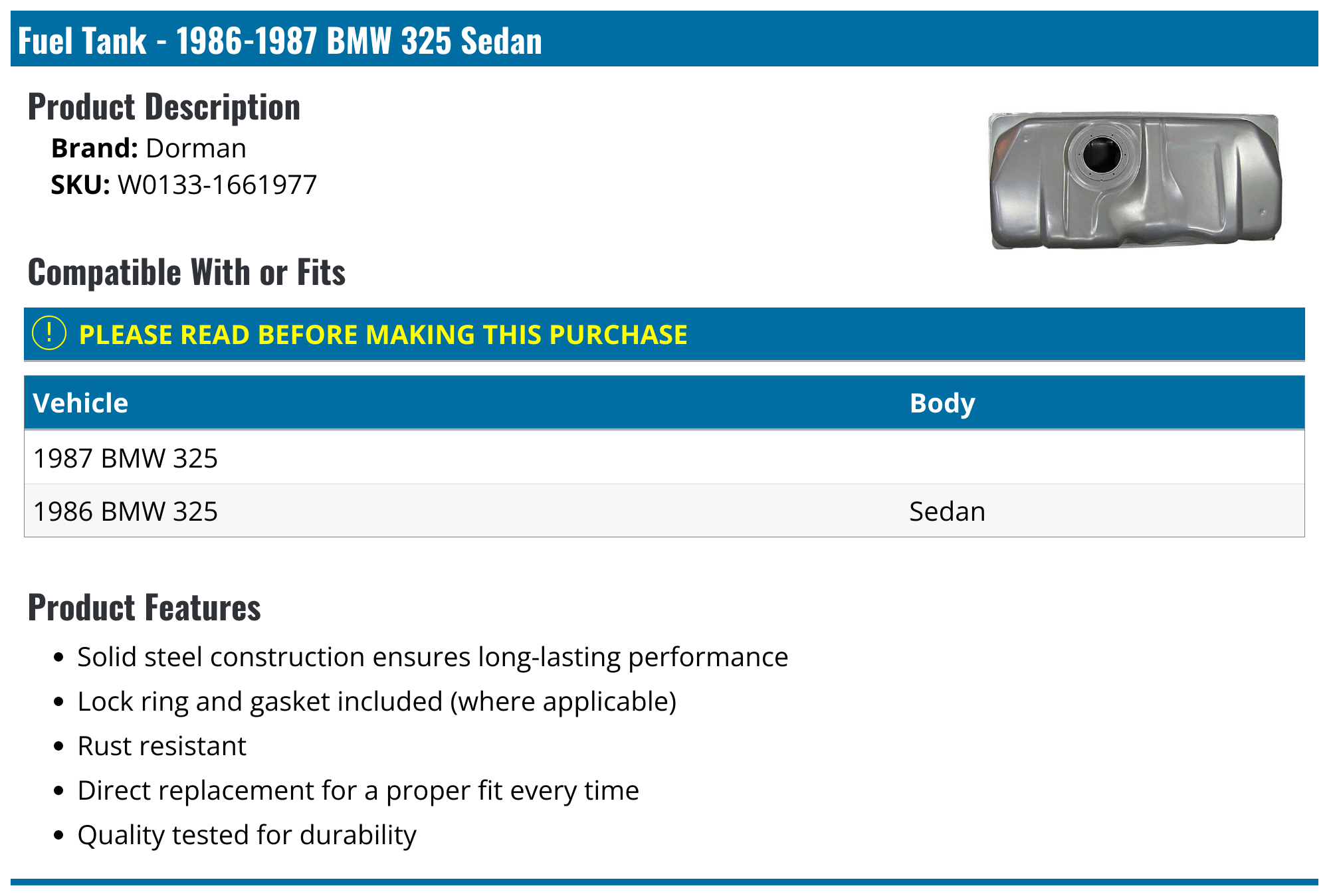Click the SKU number W0133-1661977

[x=217, y=185]
